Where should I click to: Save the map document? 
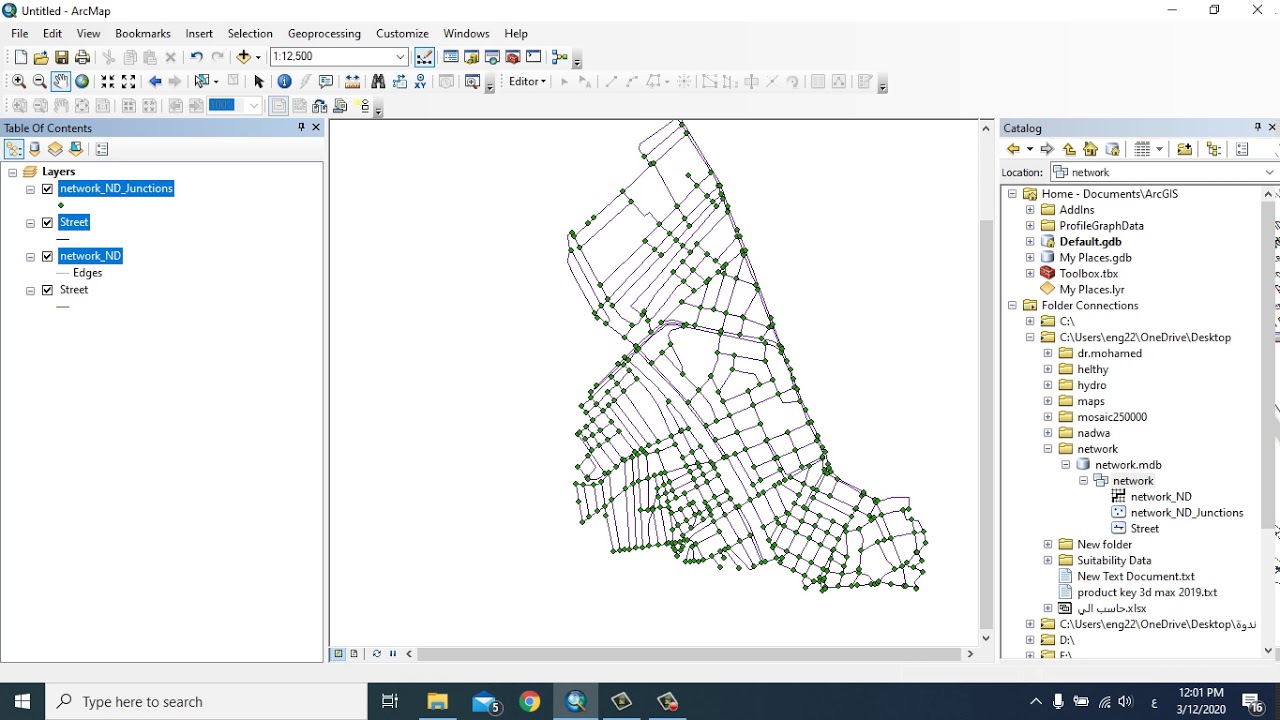62,57
